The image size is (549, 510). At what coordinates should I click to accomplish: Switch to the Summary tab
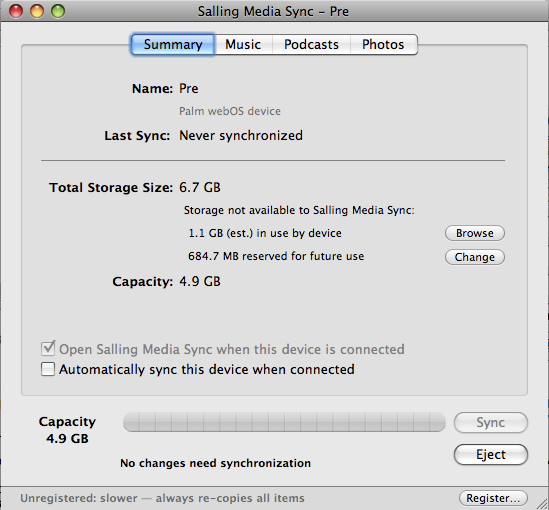pyautogui.click(x=173, y=44)
